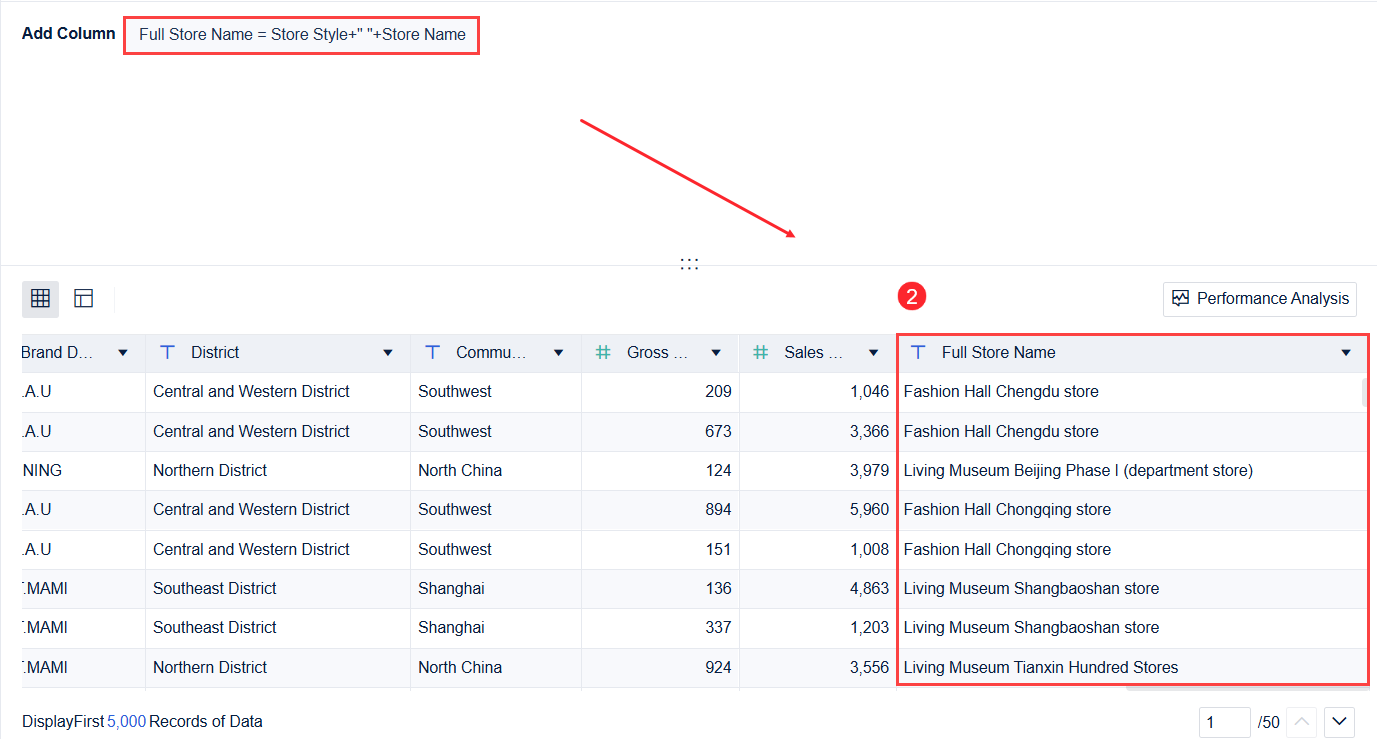The height and width of the screenshot is (739, 1377).
Task: Click the 5,000 records count link
Action: point(126,721)
